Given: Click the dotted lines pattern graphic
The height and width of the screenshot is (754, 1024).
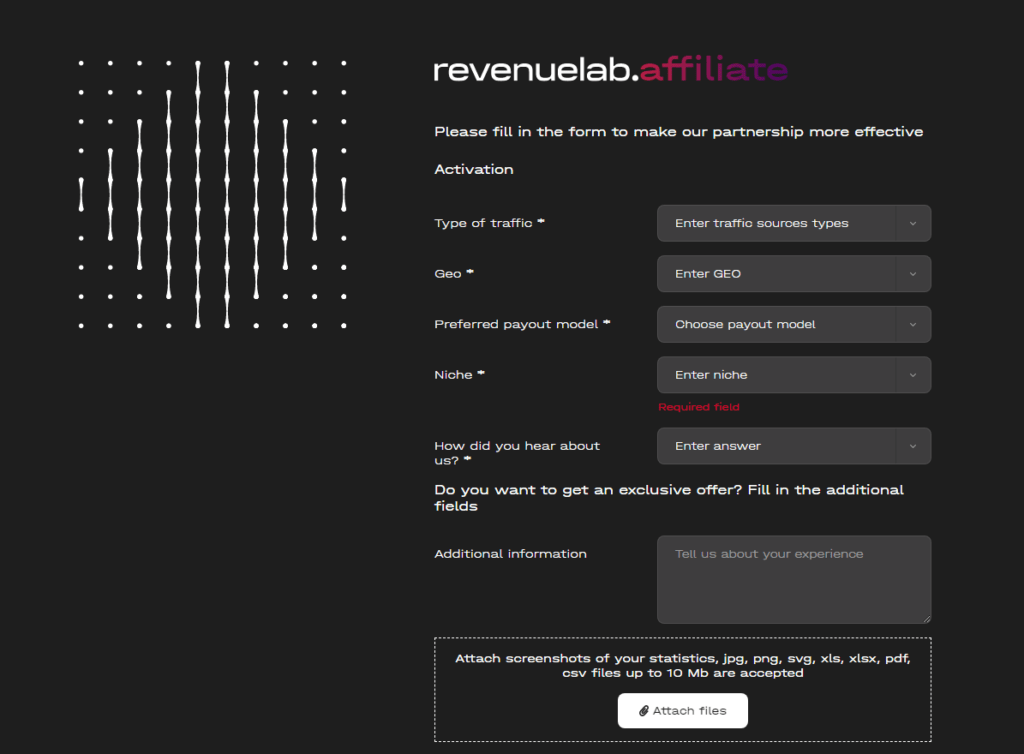Looking at the screenshot, I should [x=212, y=194].
